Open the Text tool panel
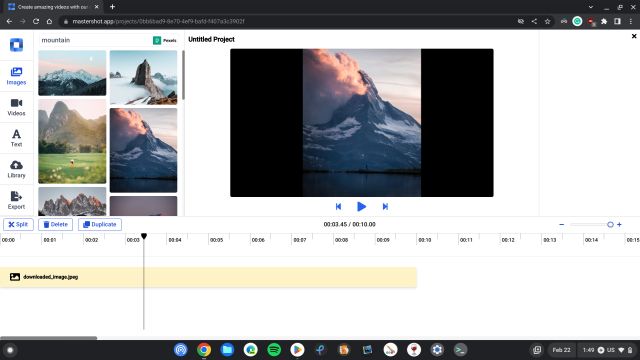The height and width of the screenshot is (360, 640). click(16, 138)
